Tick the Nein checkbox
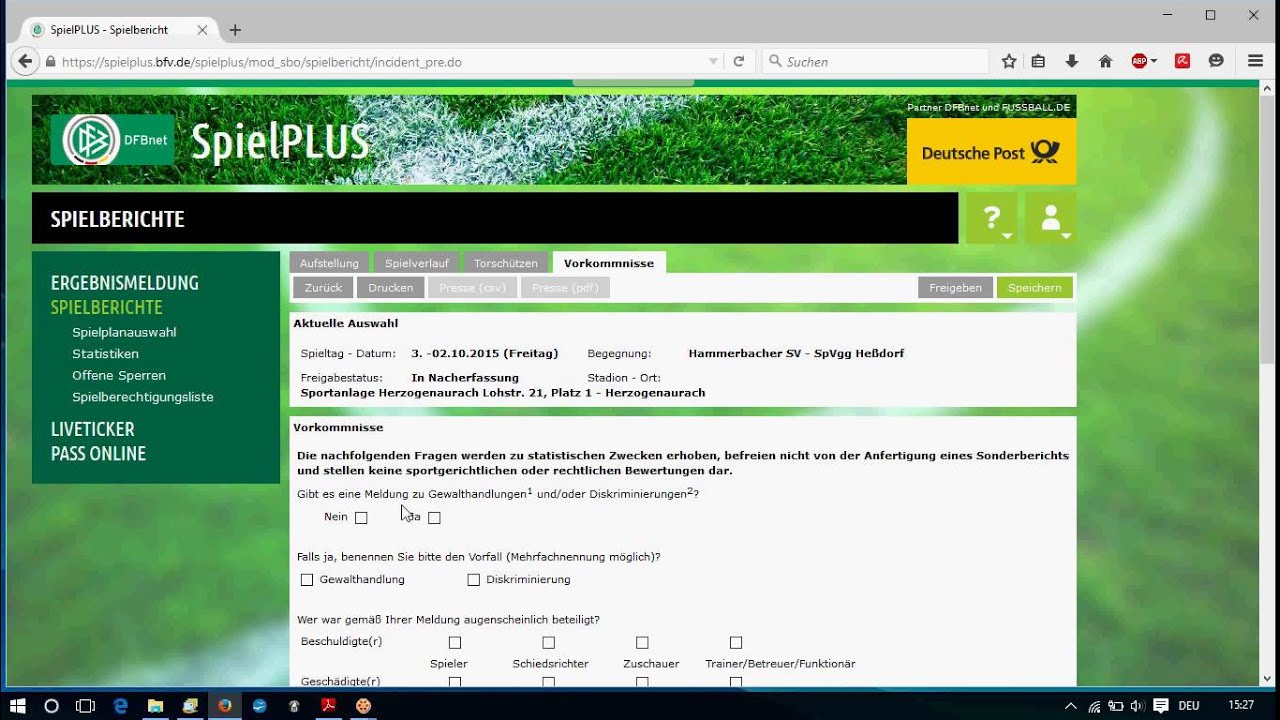Screen dimensions: 1280x720 click(361, 517)
